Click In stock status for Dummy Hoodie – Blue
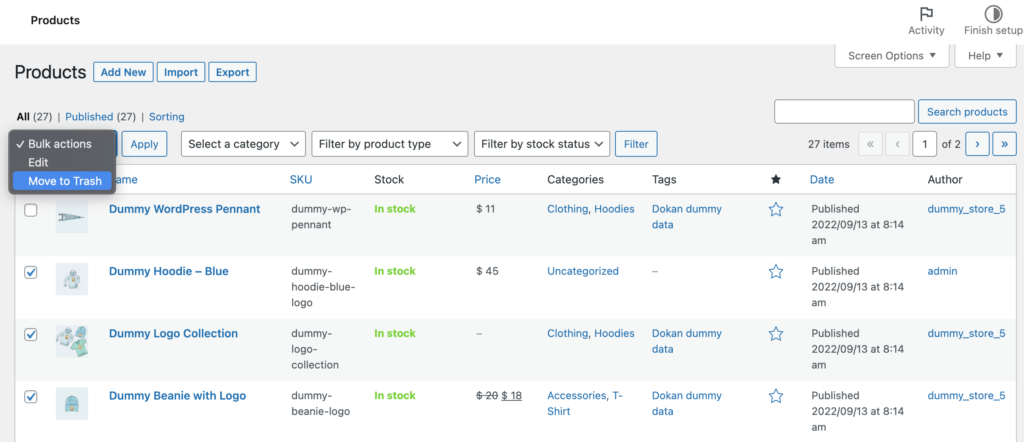This screenshot has width=1024, height=442. (x=394, y=272)
